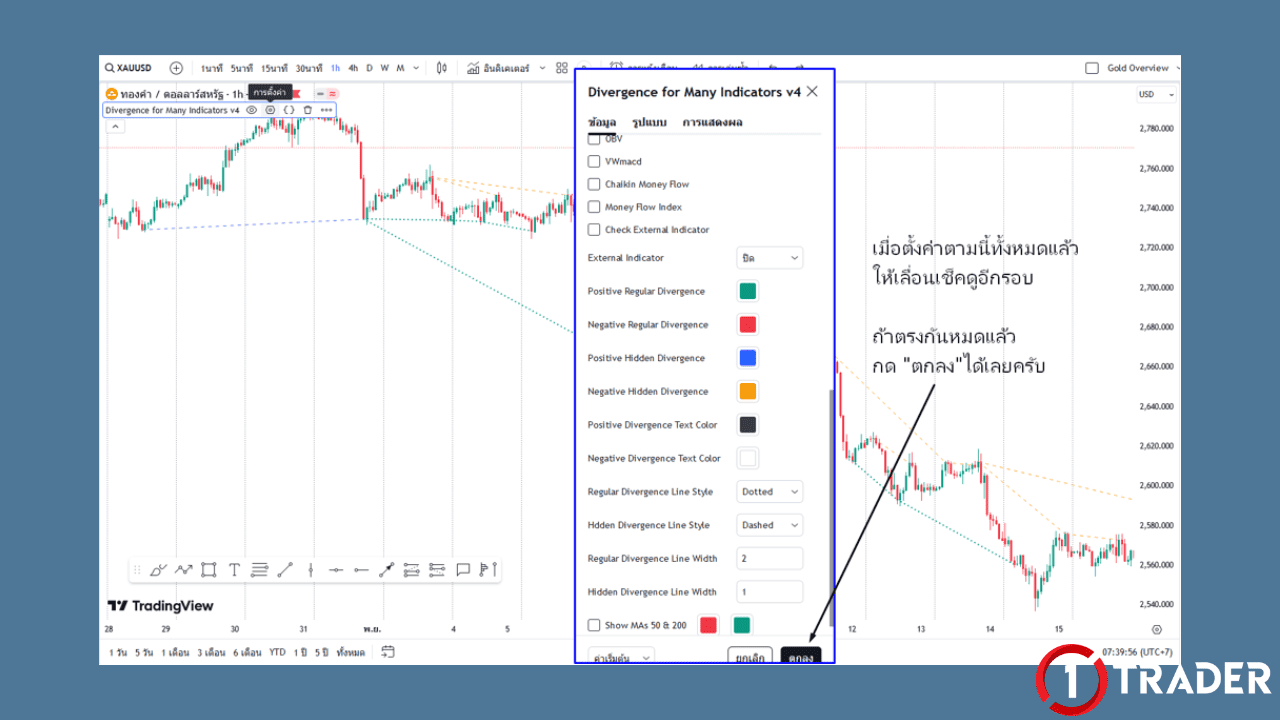This screenshot has height=720, width=1280.
Task: Select the brush drawing tool
Action: point(158,570)
